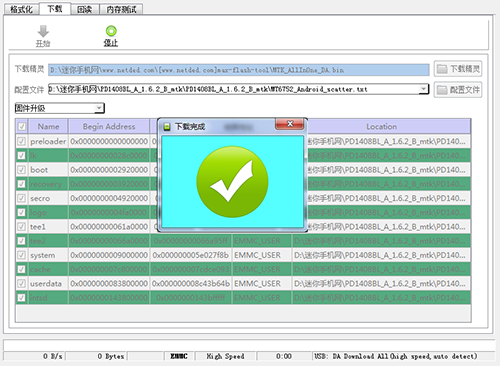The height and width of the screenshot is (366, 500).
Task: Select the boot name cell
Action: 48,170
